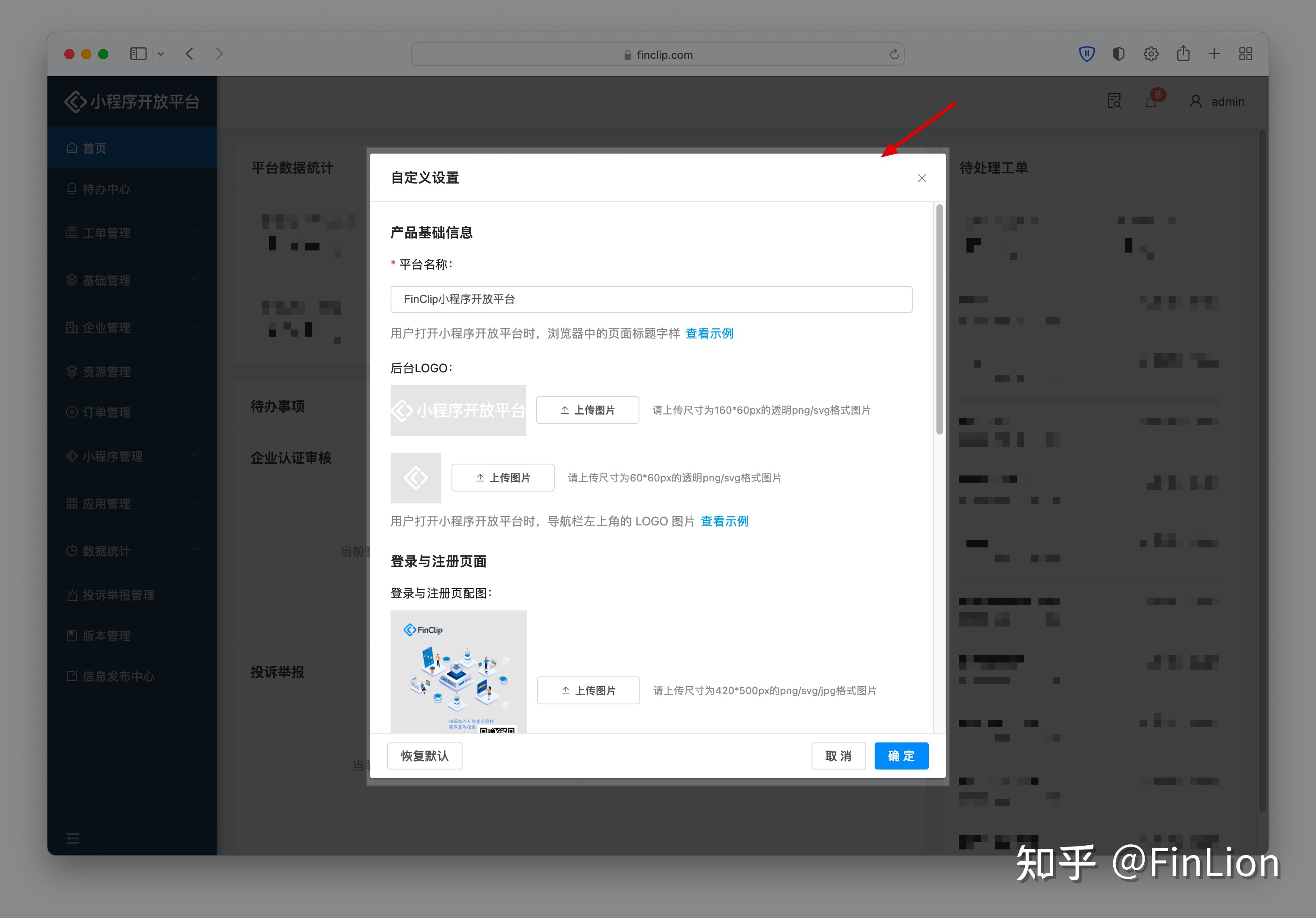Click the 数据统计 pie chart icon
The width and height of the screenshot is (1316, 918).
coord(72,551)
